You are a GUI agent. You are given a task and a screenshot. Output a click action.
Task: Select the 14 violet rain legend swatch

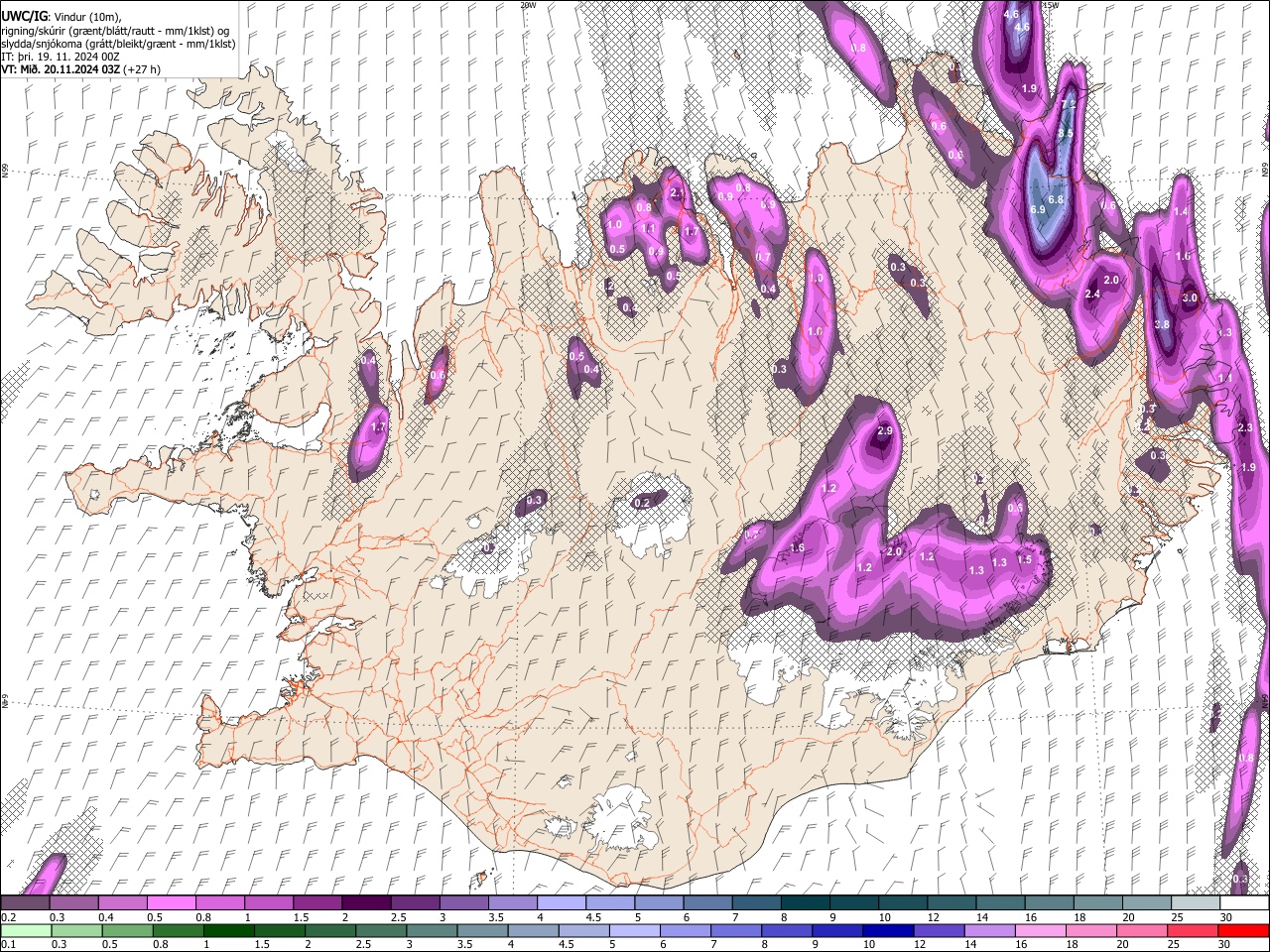[x=990, y=930]
